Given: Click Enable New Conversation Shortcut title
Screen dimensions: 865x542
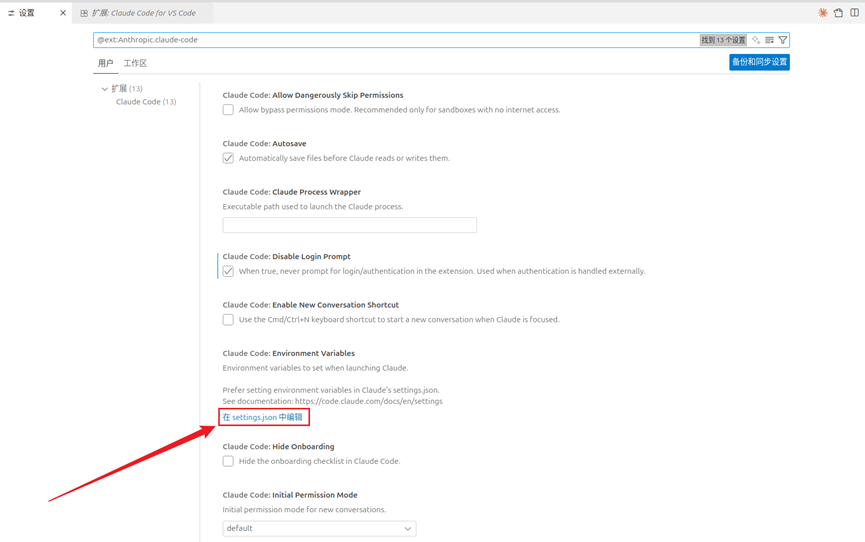Looking at the screenshot, I should coord(311,305).
